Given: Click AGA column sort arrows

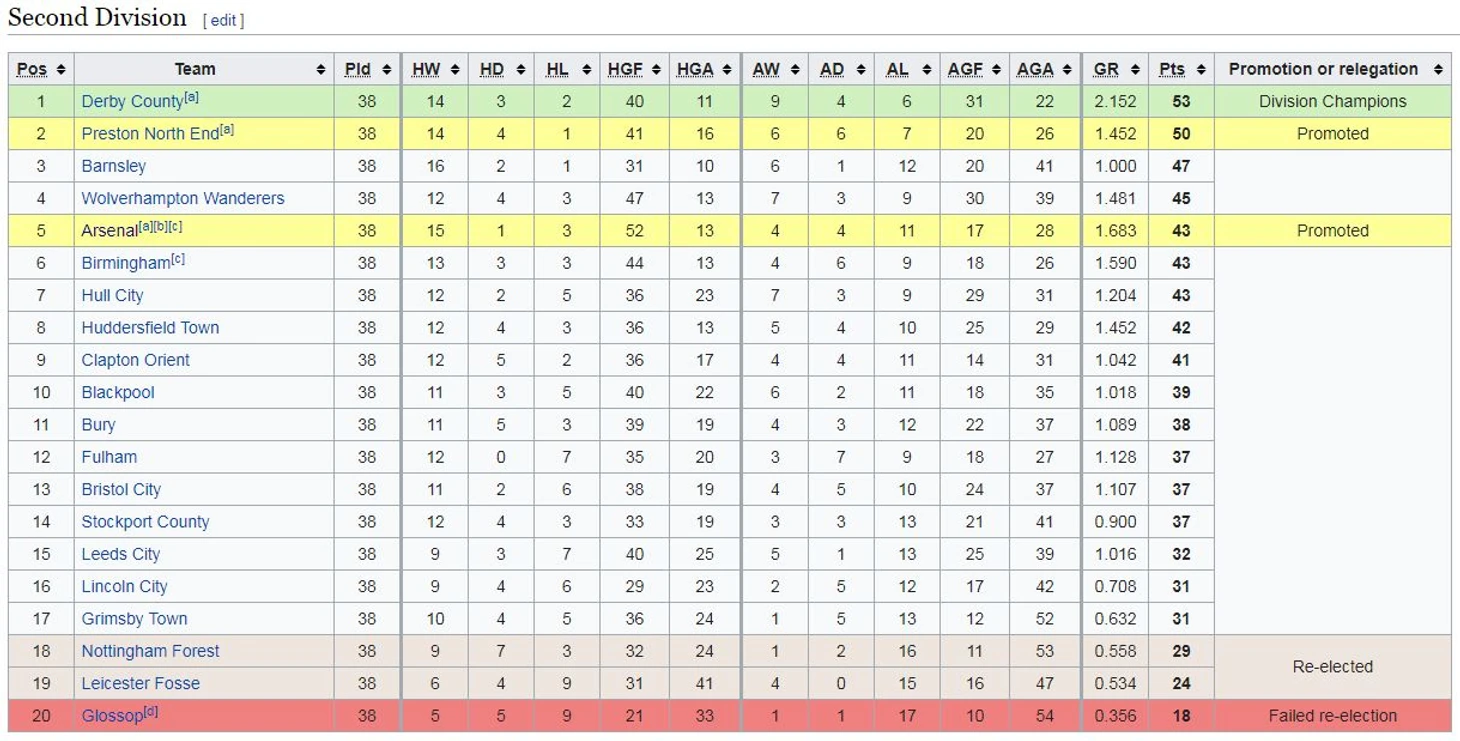Looking at the screenshot, I should tap(1067, 70).
